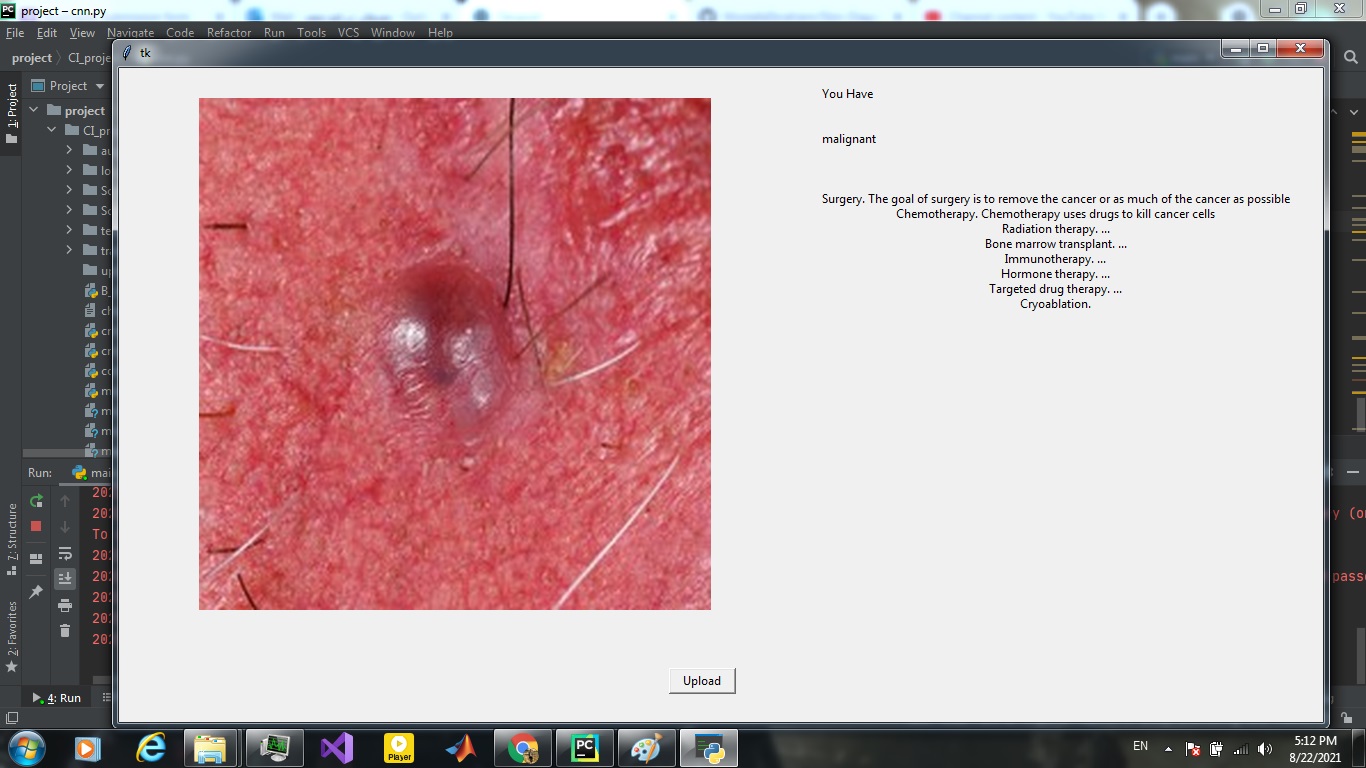Screen dimensions: 1366x768
Task: Collapse the project root node
Action: coord(34,109)
